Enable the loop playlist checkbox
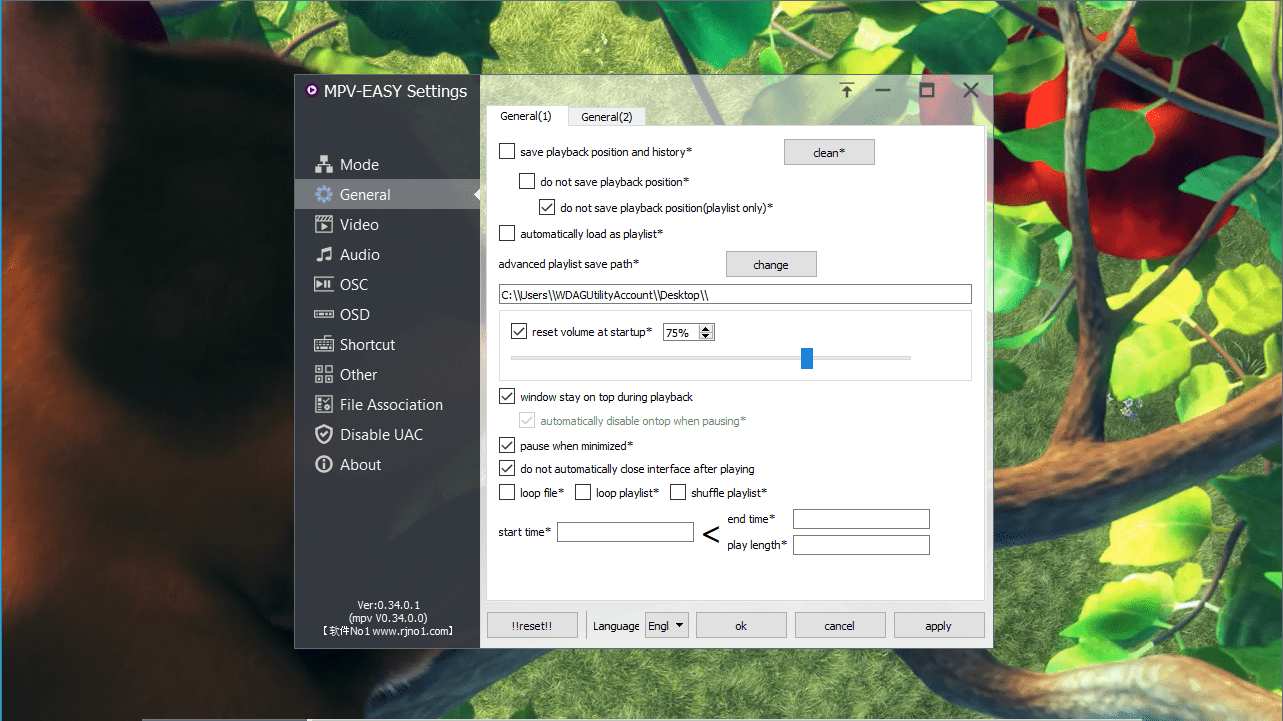This screenshot has width=1283, height=721. pos(583,492)
